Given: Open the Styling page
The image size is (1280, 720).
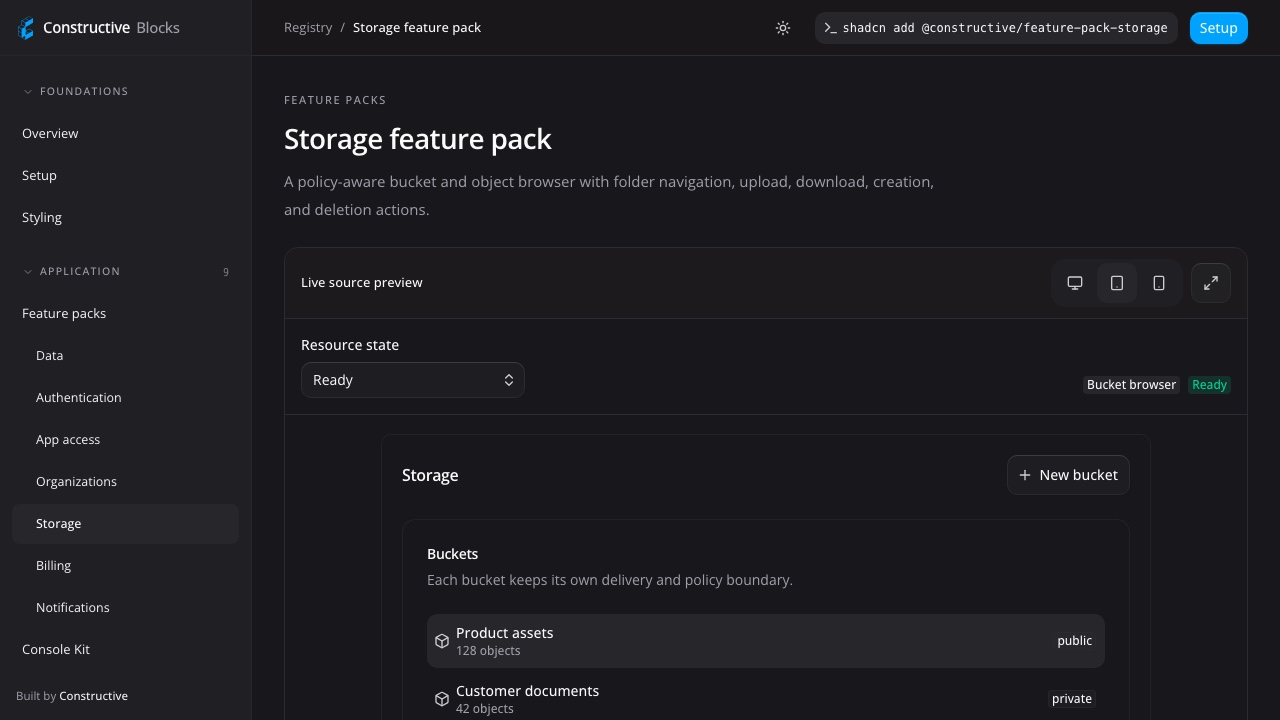Looking at the screenshot, I should pos(125,217).
